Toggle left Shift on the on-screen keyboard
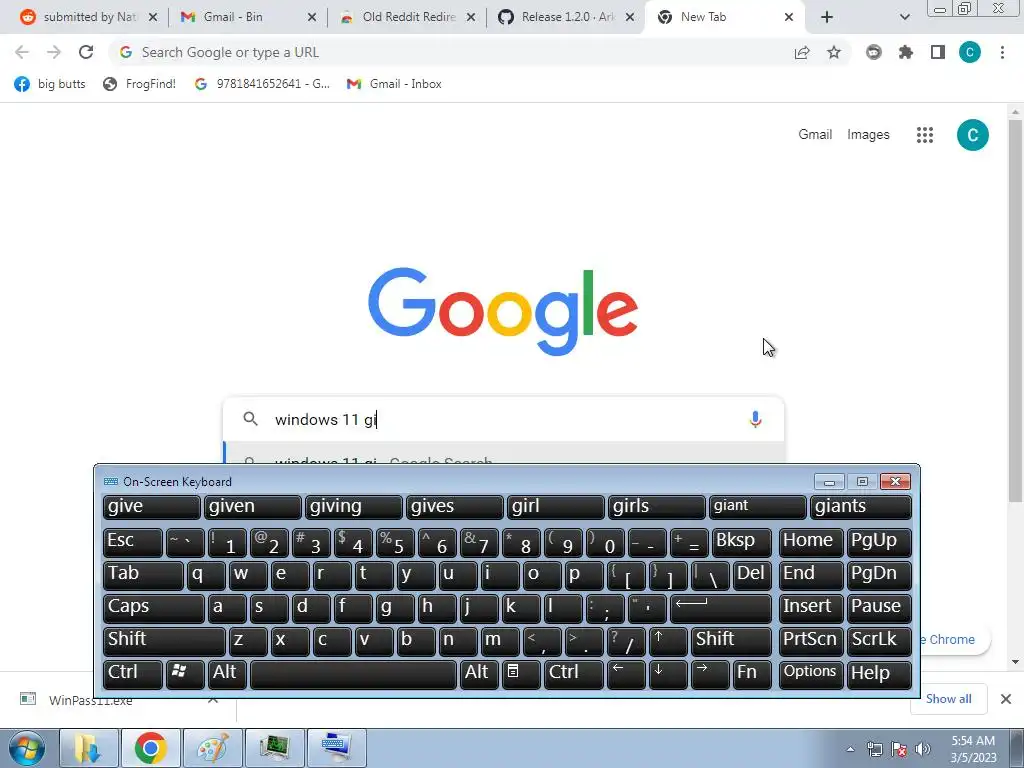Screen dimensions: 1024x768 164,641
